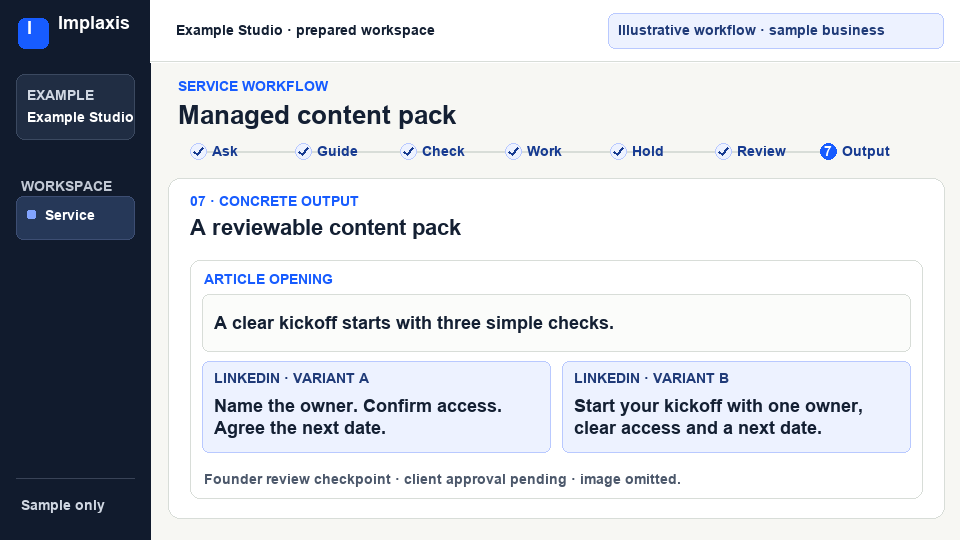Click the Ask step checkmark icon
960x540 pixels.
pos(198,151)
